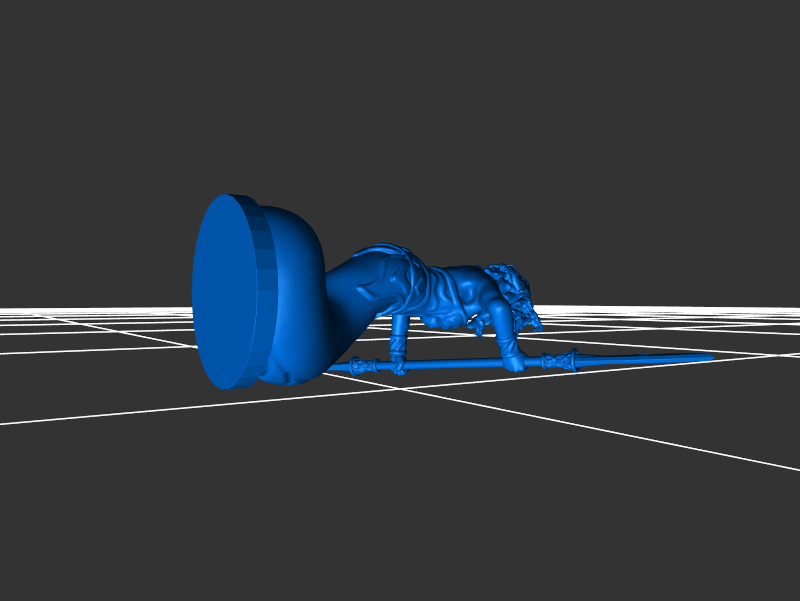Select the horizon grid lines left of the base
Image resolution: width=800 pixels, height=601 pixels.
[100, 316]
